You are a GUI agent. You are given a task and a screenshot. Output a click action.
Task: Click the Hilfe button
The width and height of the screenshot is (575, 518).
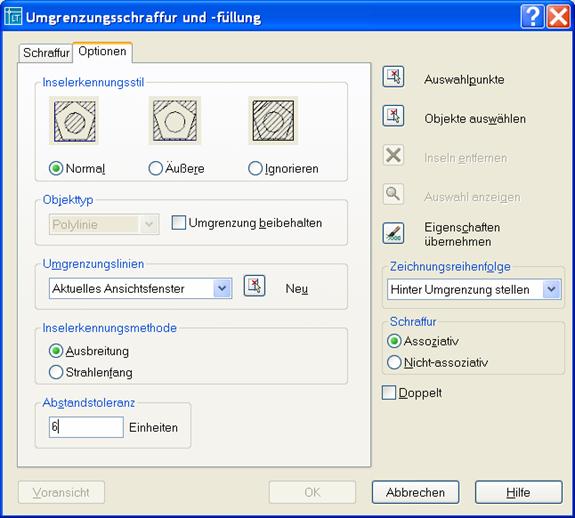coord(519,492)
